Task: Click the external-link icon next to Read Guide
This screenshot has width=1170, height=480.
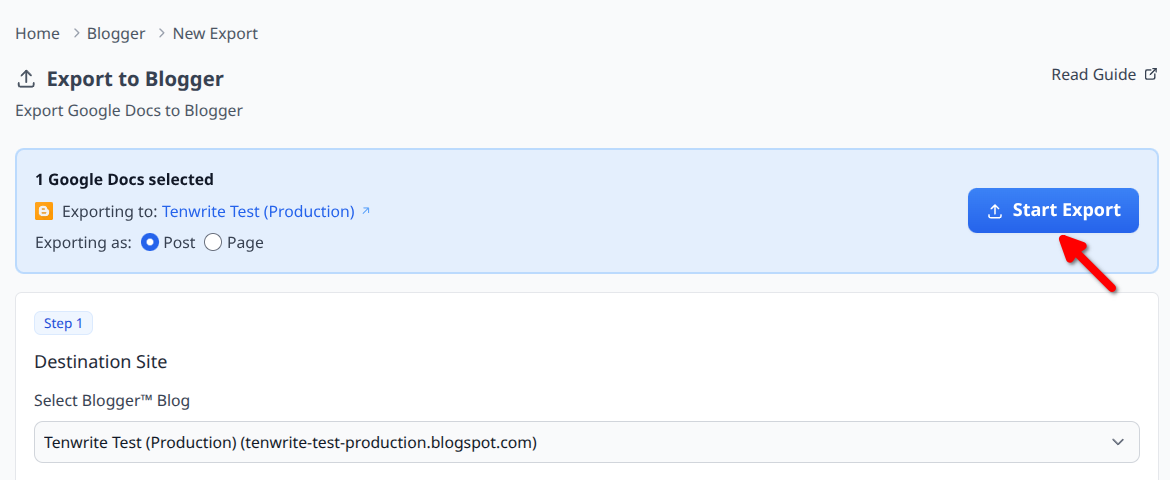Action: pyautogui.click(x=1151, y=75)
